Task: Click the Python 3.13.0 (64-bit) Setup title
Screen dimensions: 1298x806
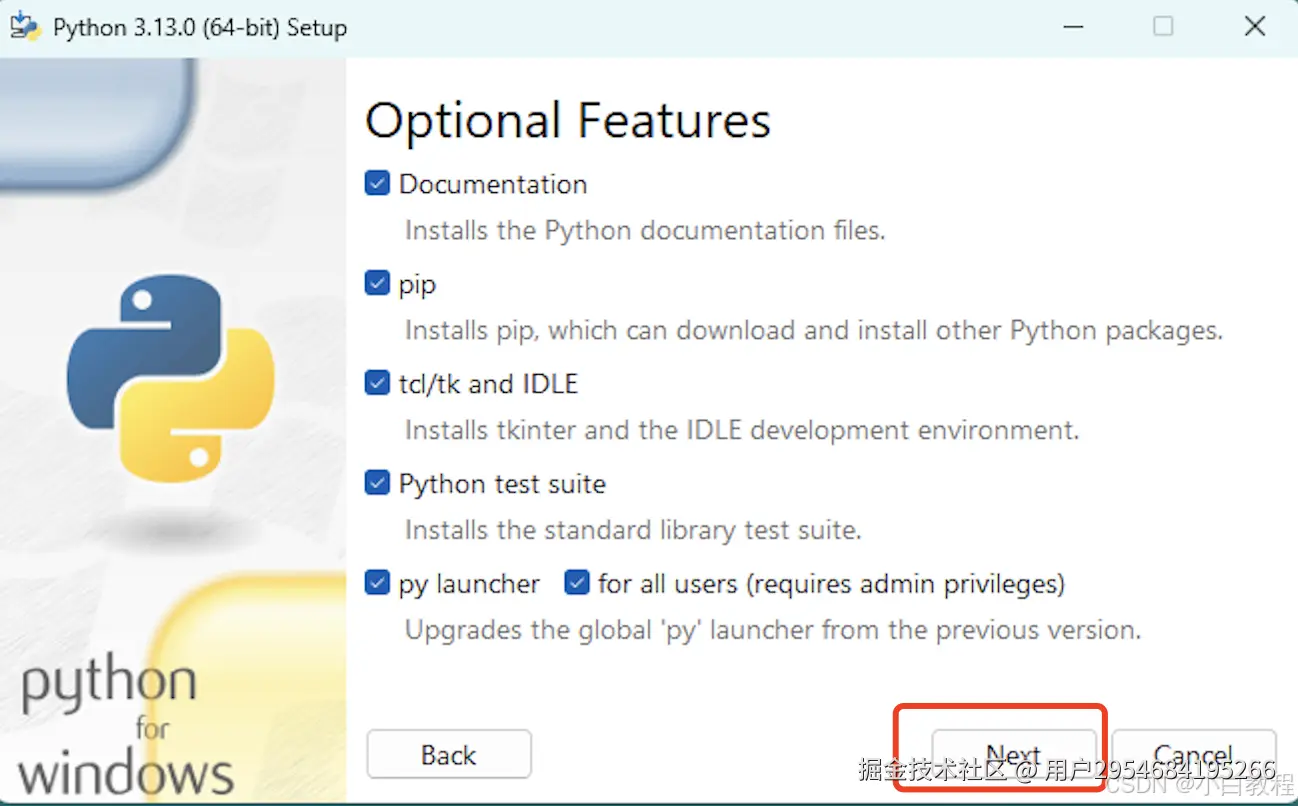Action: 200,27
